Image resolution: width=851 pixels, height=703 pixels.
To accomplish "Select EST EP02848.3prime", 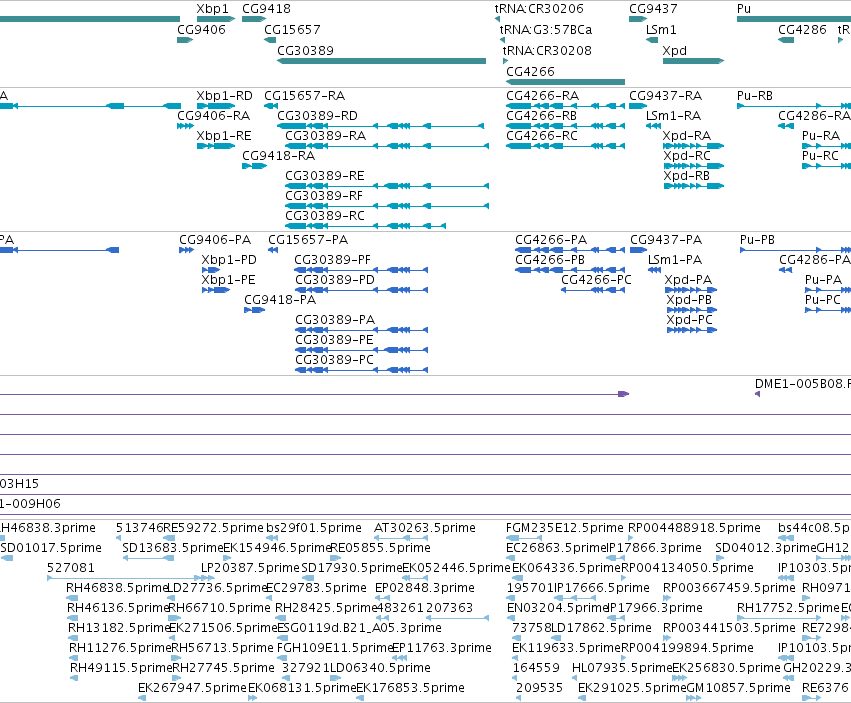I will point(424,588).
